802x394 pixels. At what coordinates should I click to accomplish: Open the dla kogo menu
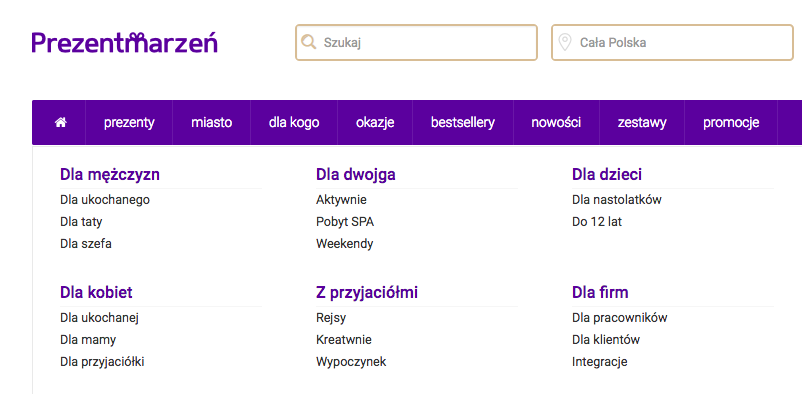(294, 123)
